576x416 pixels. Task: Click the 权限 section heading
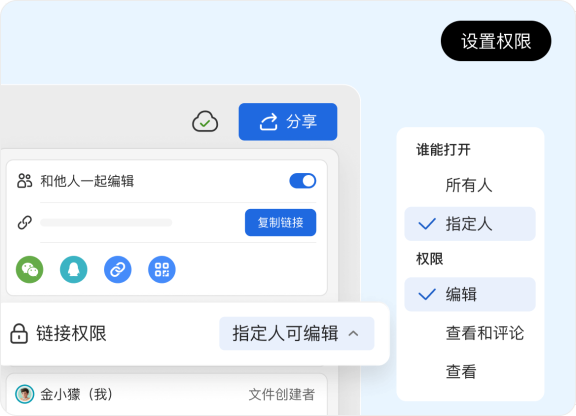pos(429,259)
